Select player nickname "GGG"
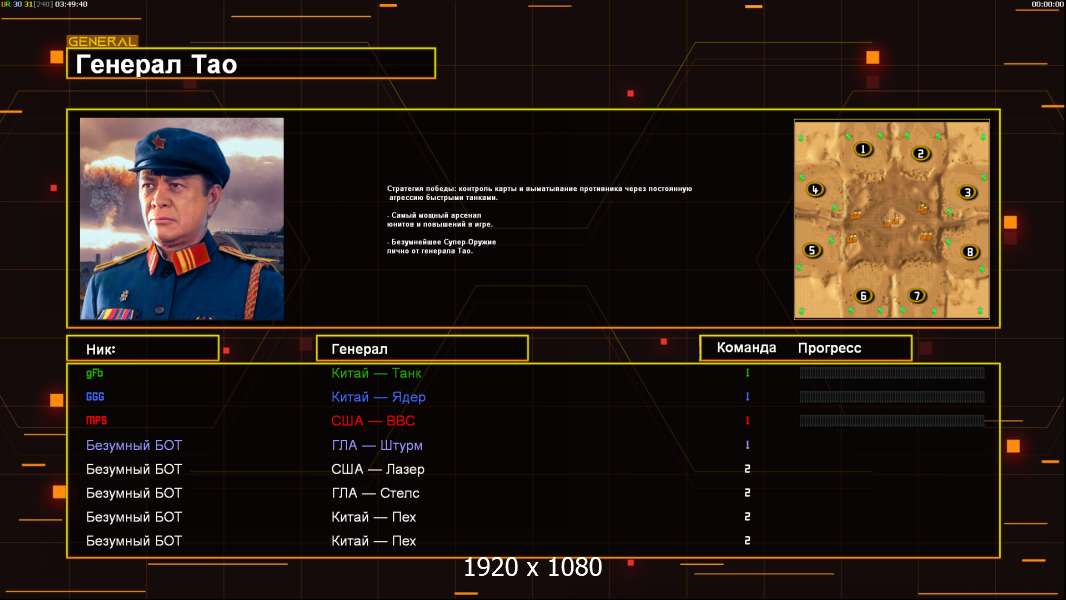Image resolution: width=1066 pixels, height=600 pixels. (95, 397)
